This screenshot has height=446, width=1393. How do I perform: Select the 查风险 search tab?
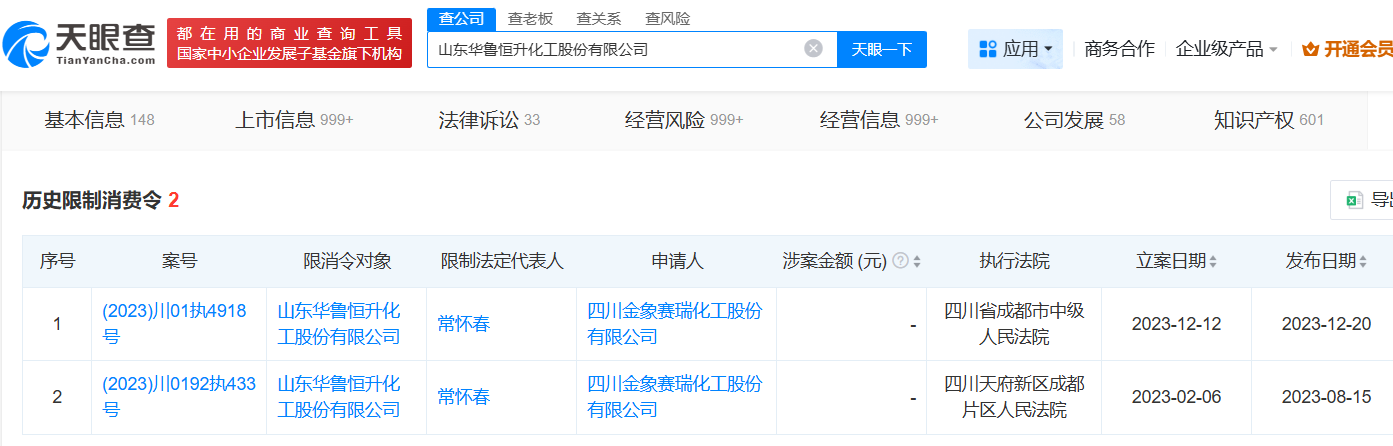[x=667, y=18]
